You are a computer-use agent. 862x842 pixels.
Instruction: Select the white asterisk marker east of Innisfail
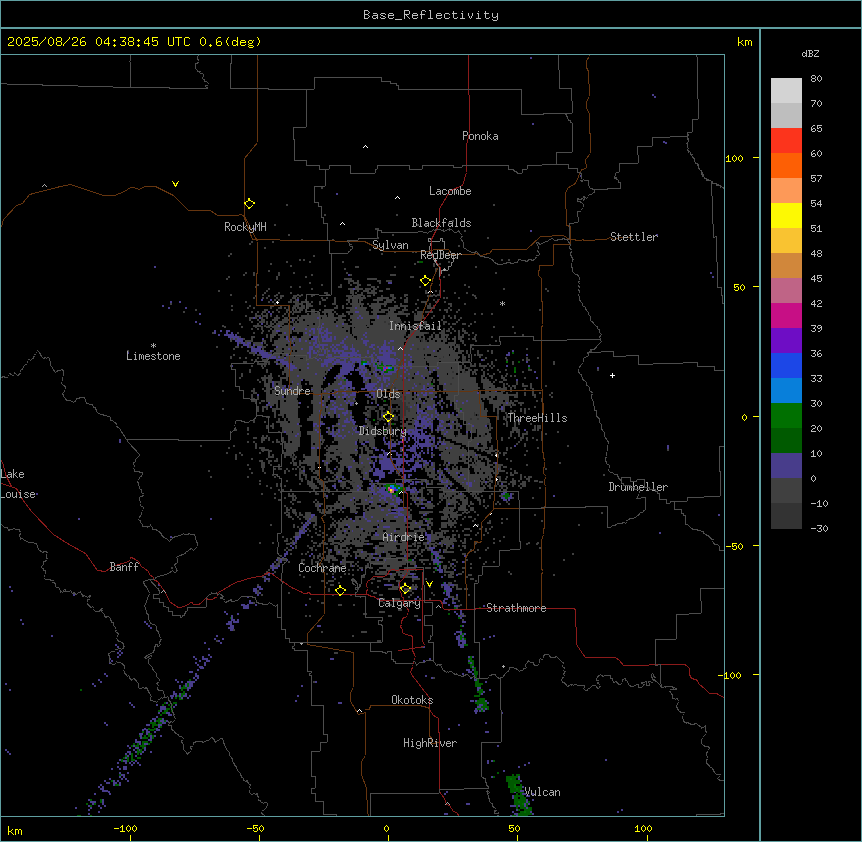(x=502, y=303)
